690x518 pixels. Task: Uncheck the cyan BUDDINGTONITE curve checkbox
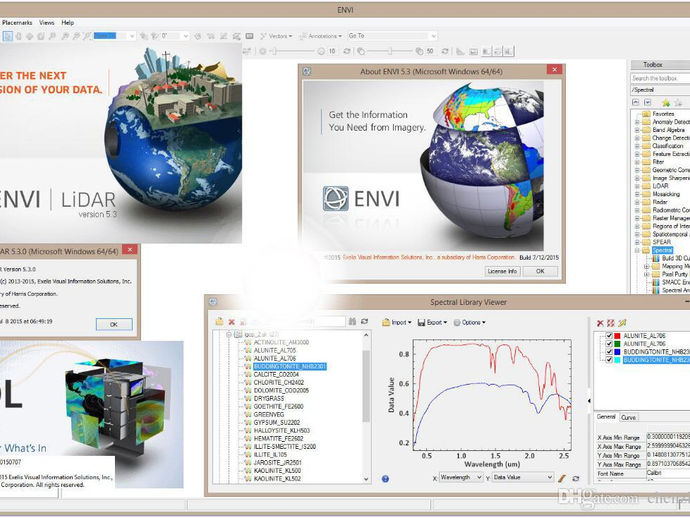point(609,360)
